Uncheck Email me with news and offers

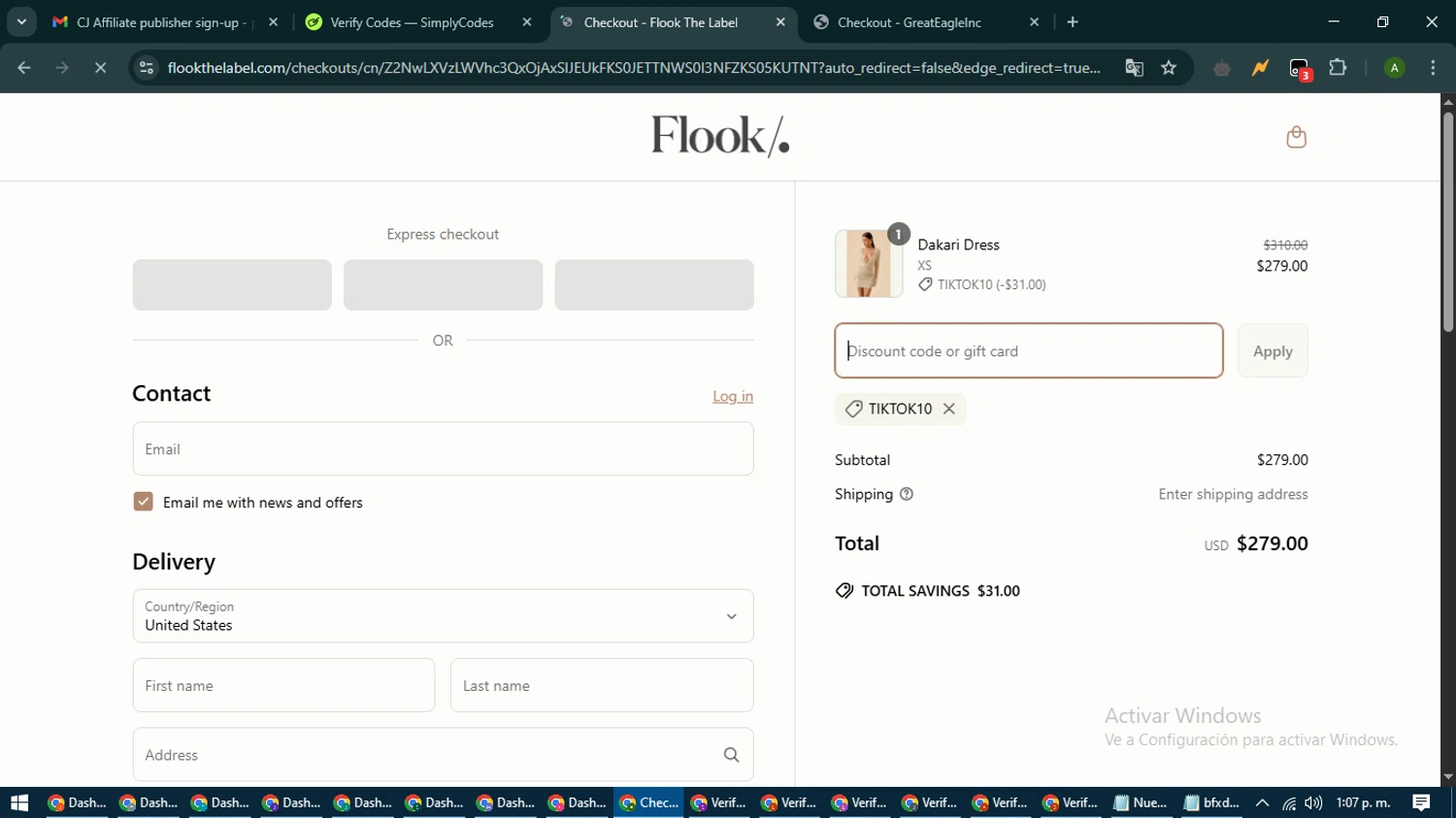click(143, 502)
